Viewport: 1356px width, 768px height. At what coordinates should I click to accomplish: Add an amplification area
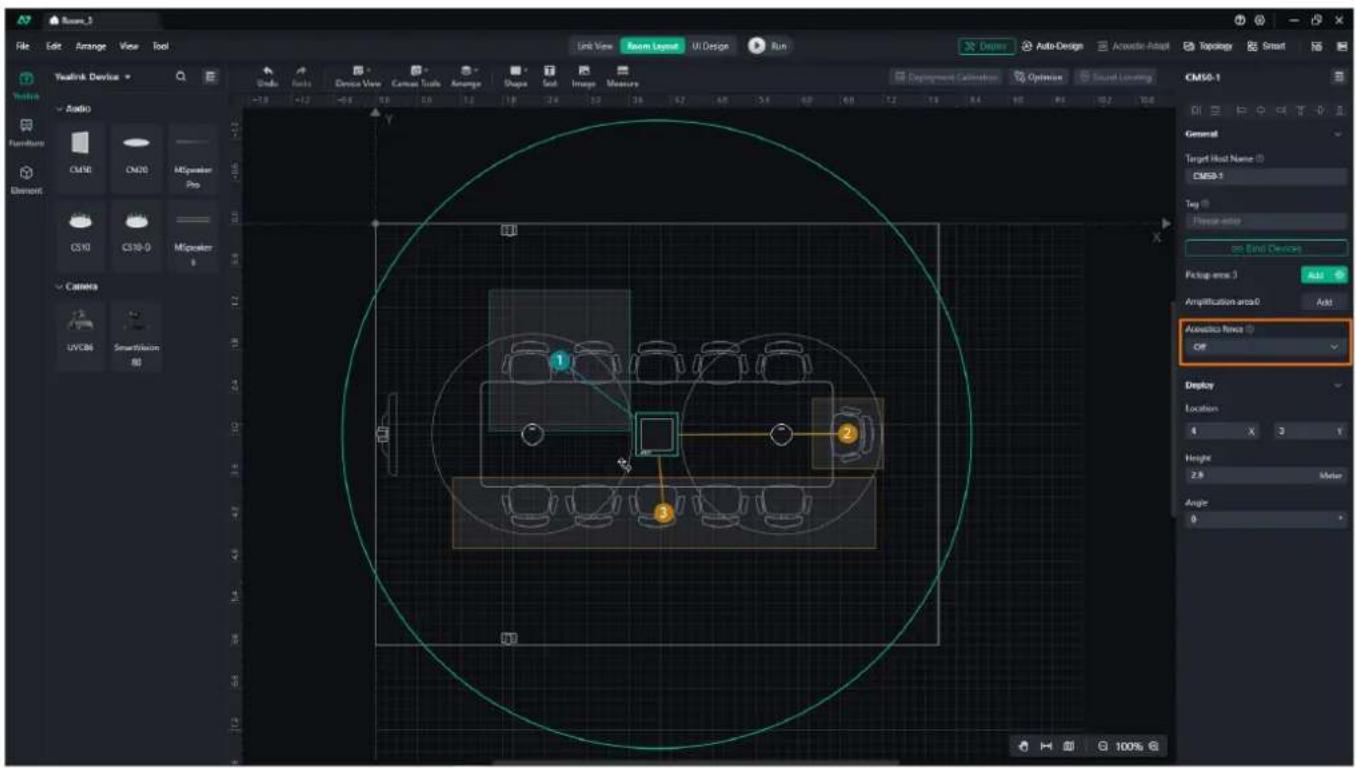tap(1323, 301)
